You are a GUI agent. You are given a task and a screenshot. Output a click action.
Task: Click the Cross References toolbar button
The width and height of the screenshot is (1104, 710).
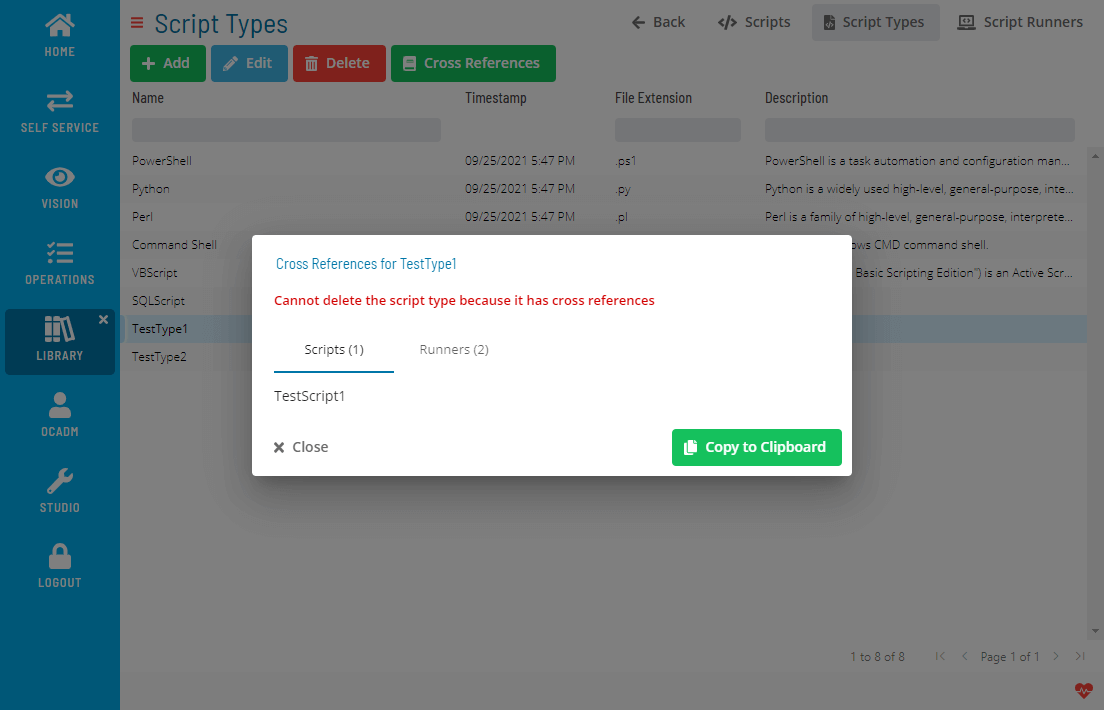[x=473, y=63]
